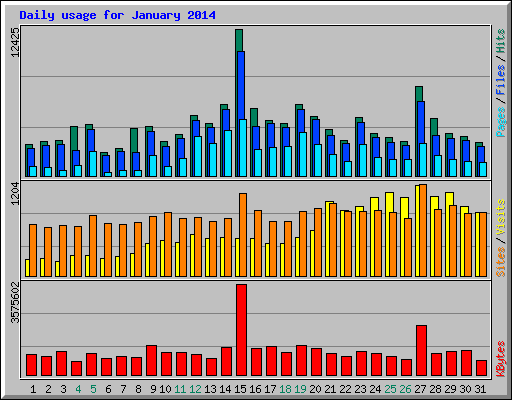Click the 'Visits' legend label
This screenshot has width=512, height=400.
[x=501, y=218]
